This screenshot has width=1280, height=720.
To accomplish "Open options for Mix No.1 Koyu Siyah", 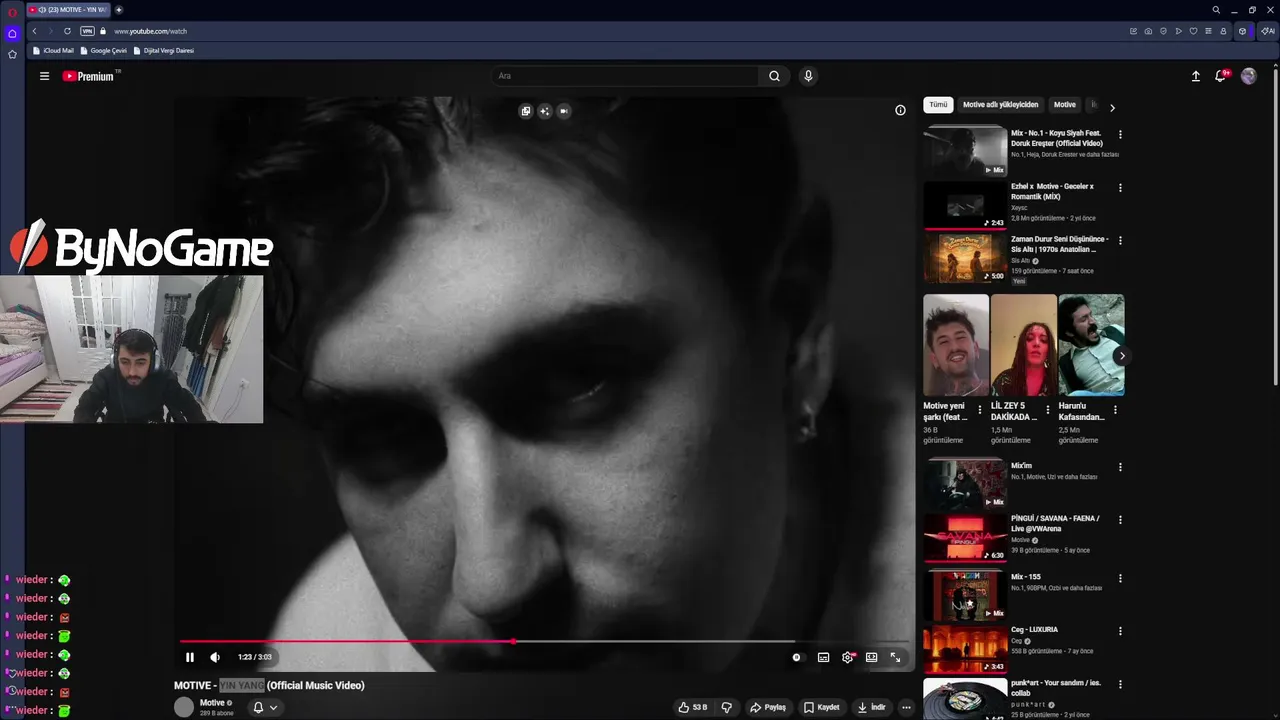I will (1120, 134).
